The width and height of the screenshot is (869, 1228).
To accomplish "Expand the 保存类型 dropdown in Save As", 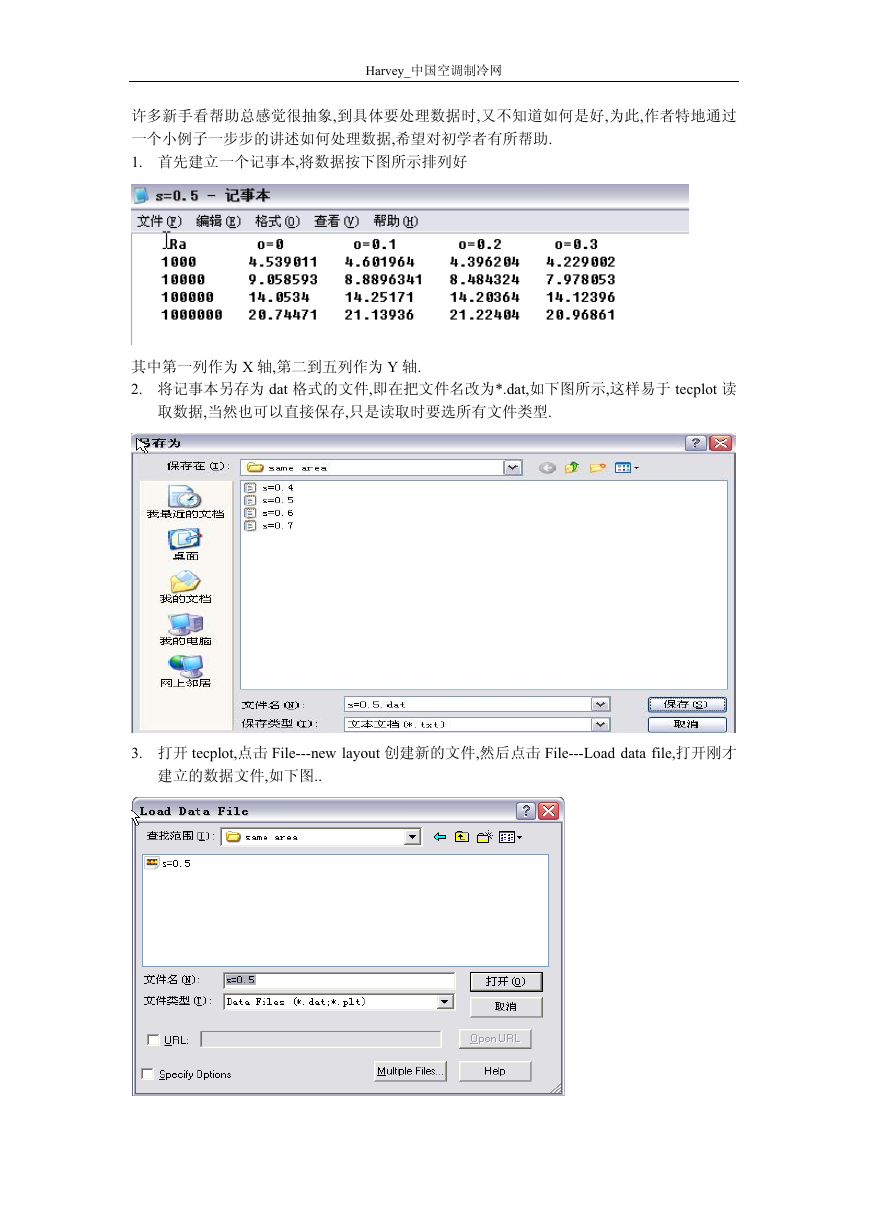I will tap(600, 724).
